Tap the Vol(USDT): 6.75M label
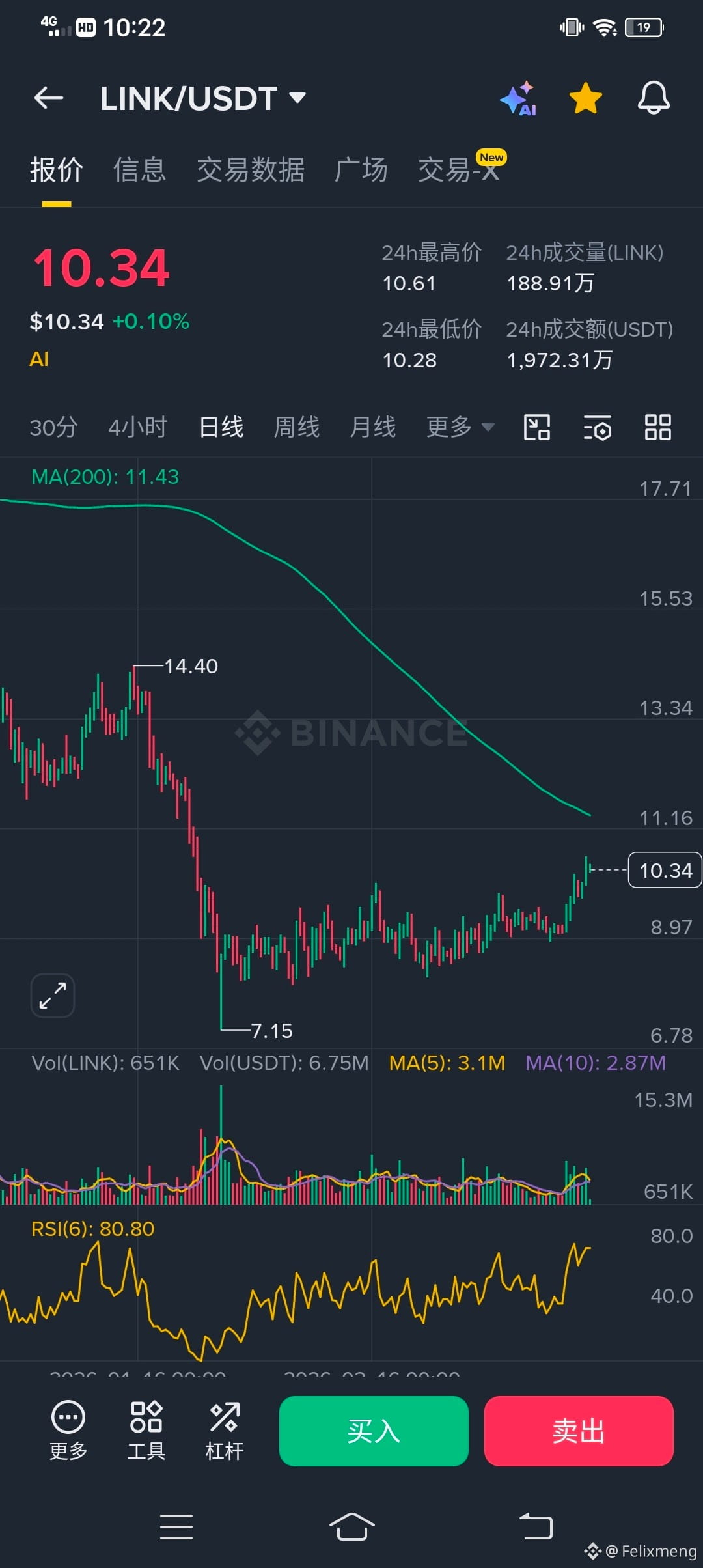Screen dimensions: 703x1568 284,1063
